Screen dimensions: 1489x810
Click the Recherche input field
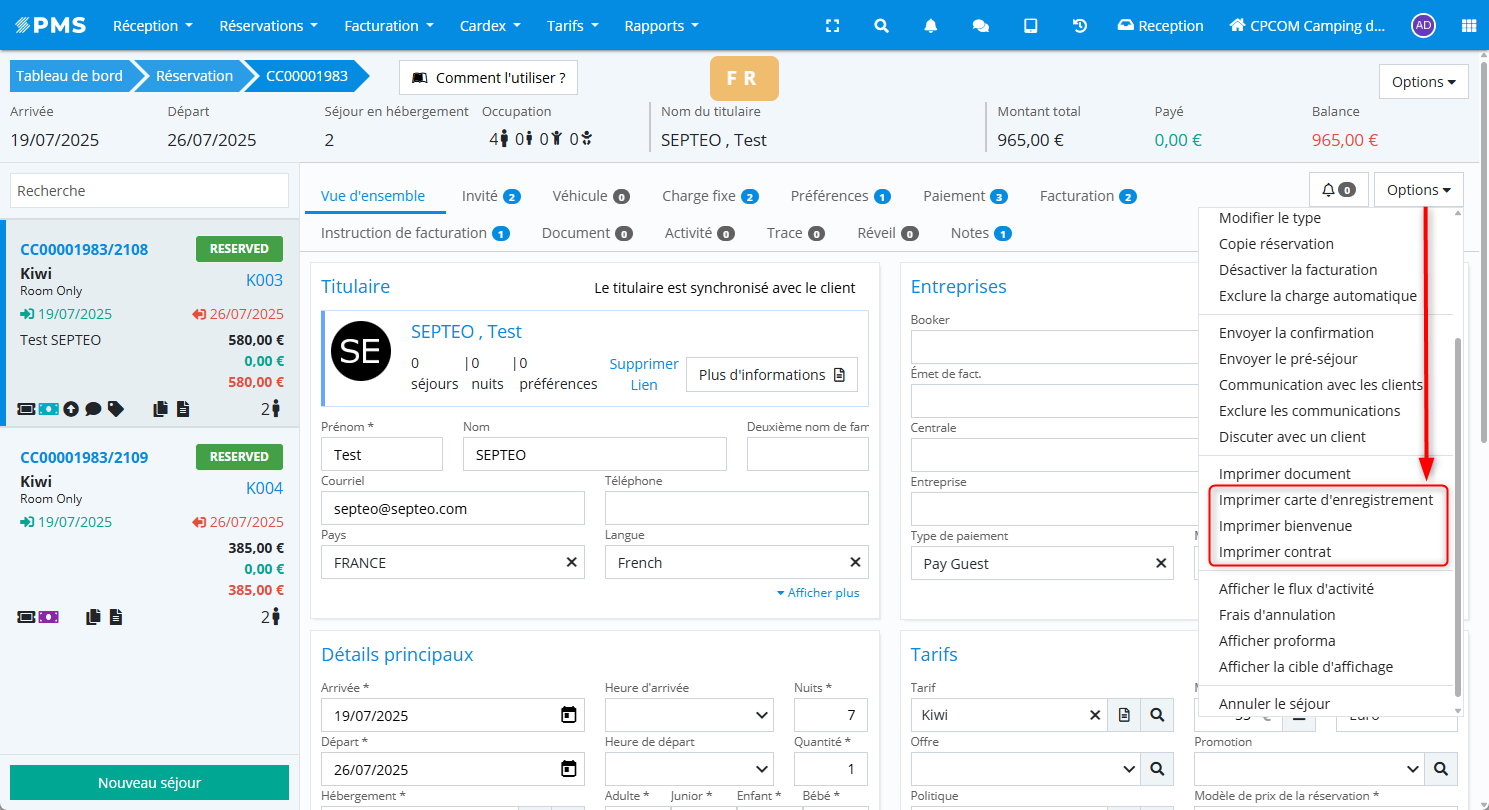coord(149,191)
